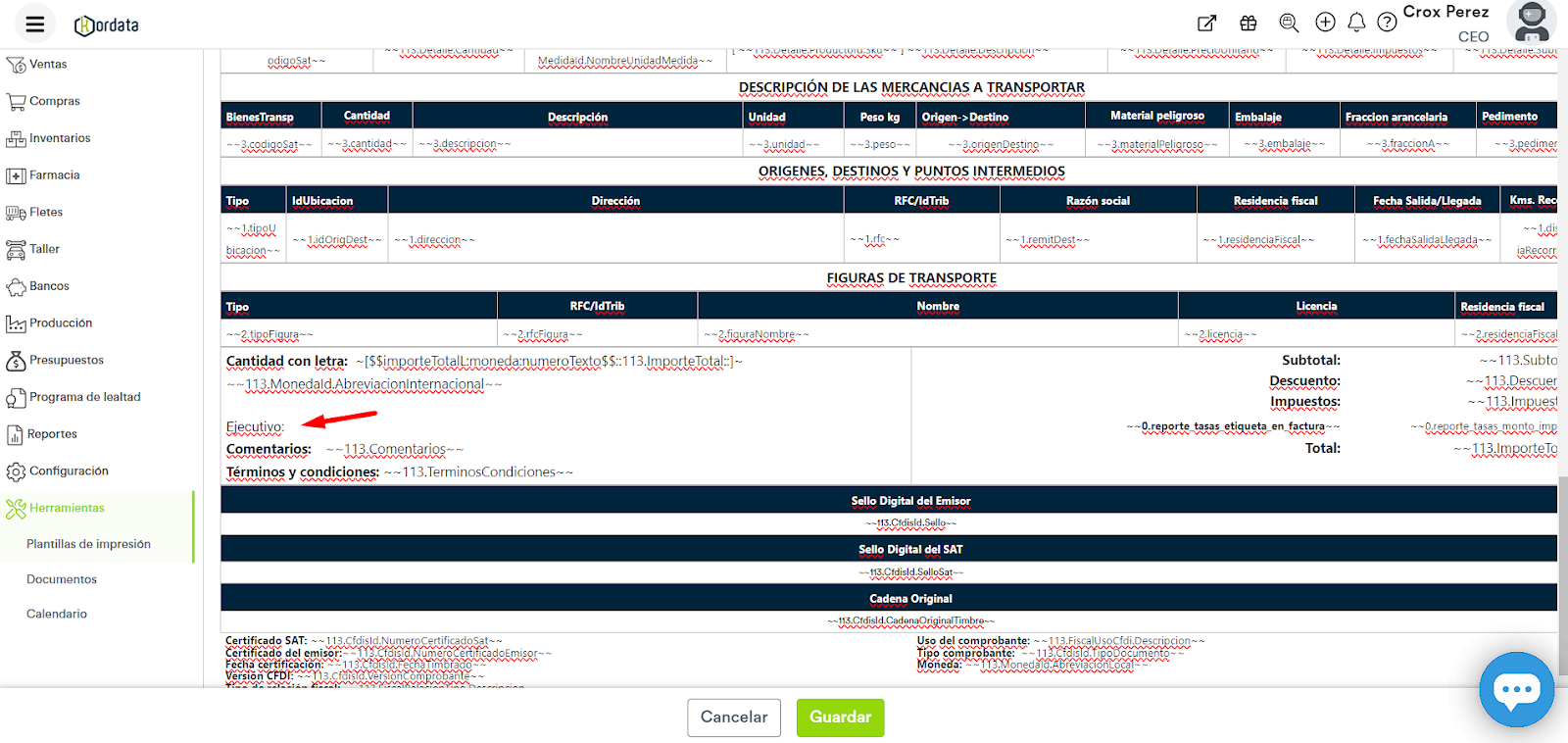The width and height of the screenshot is (1568, 743).
Task: Click the Crox Perez user avatar
Action: tap(1531, 23)
